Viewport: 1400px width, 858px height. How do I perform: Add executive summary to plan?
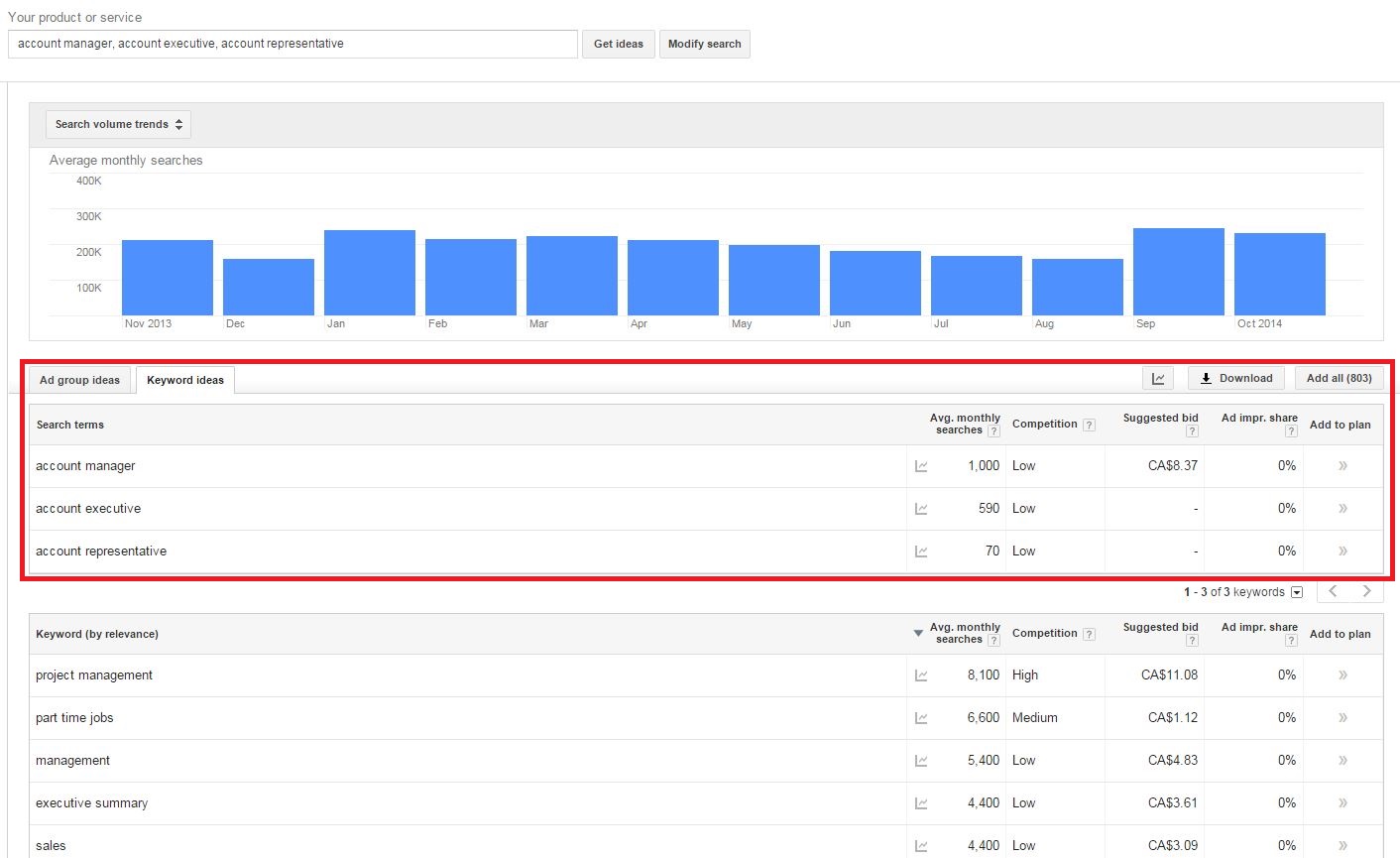tap(1342, 803)
